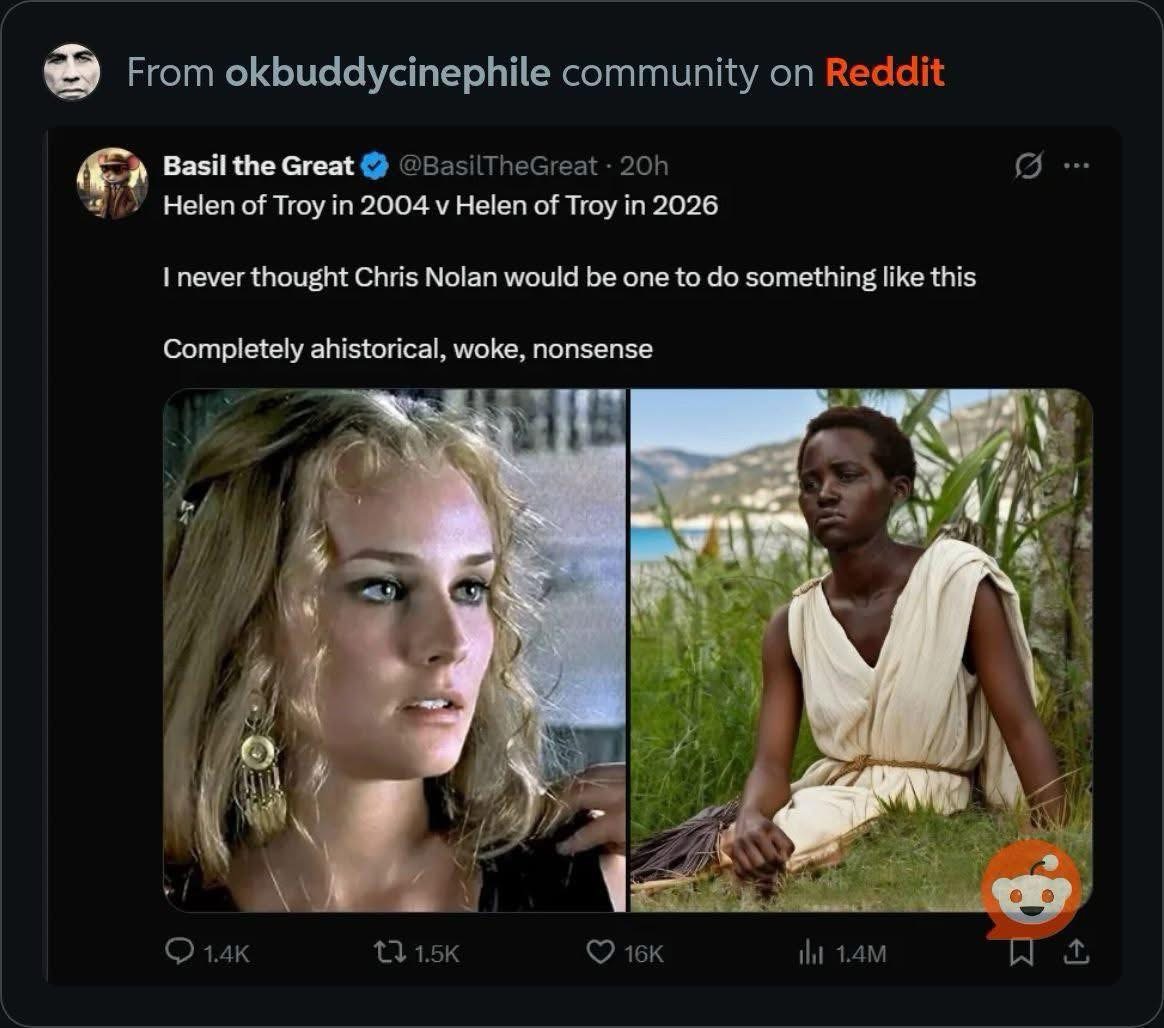This screenshot has height=1028, width=1164.
Task: Click the share upload arrow icon
Action: click(1076, 952)
